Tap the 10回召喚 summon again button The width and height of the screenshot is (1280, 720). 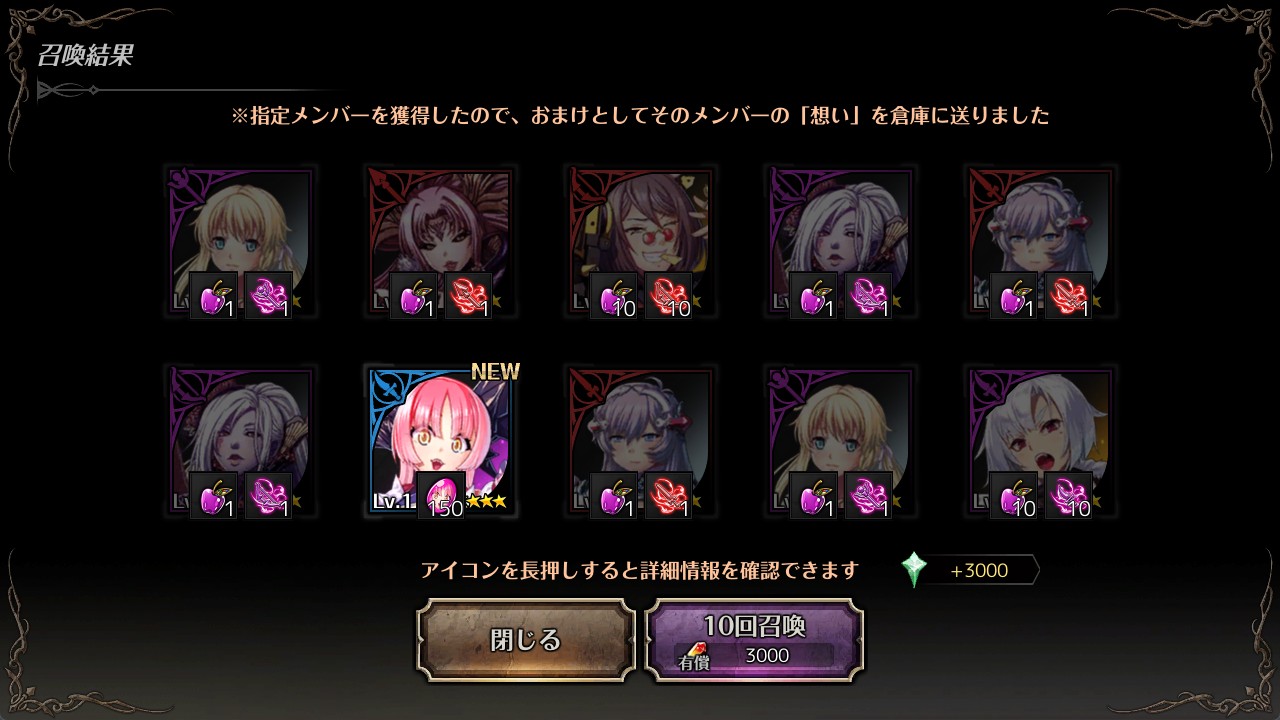click(754, 640)
